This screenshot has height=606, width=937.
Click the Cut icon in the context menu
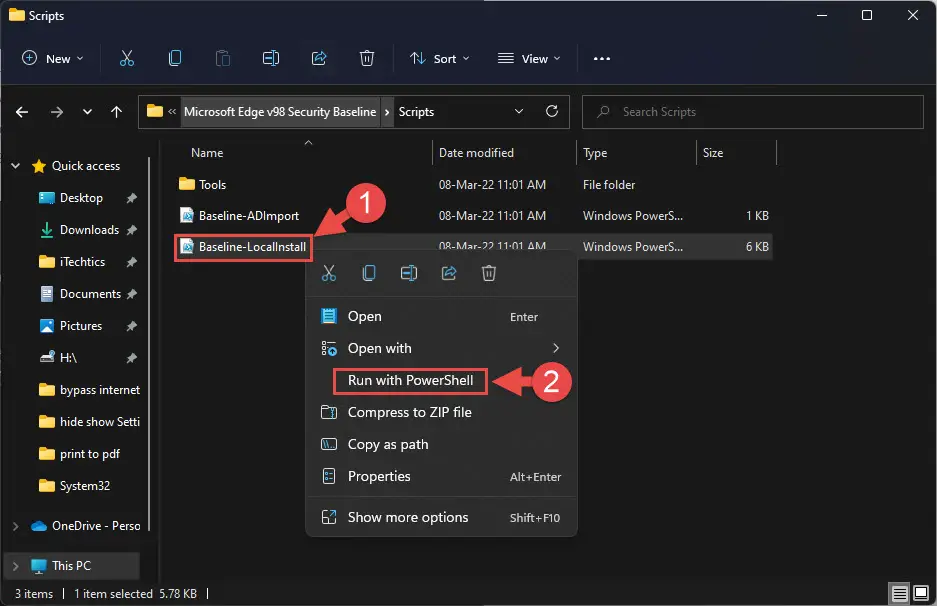click(329, 273)
